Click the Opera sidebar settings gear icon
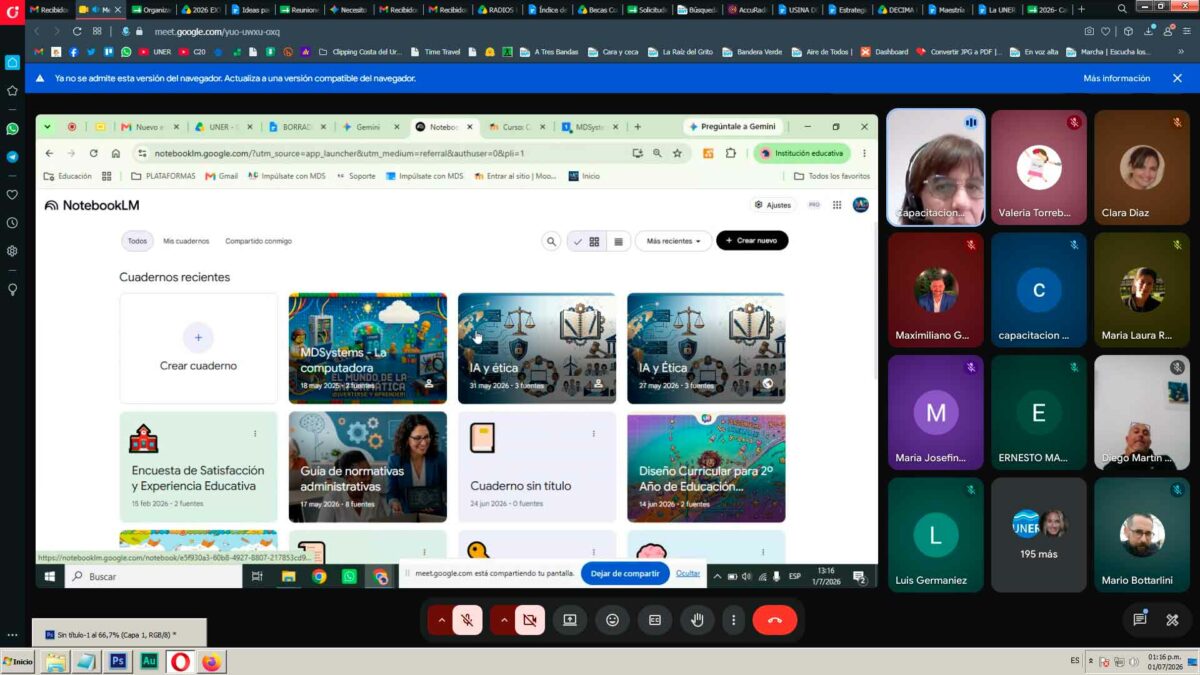 [12, 251]
